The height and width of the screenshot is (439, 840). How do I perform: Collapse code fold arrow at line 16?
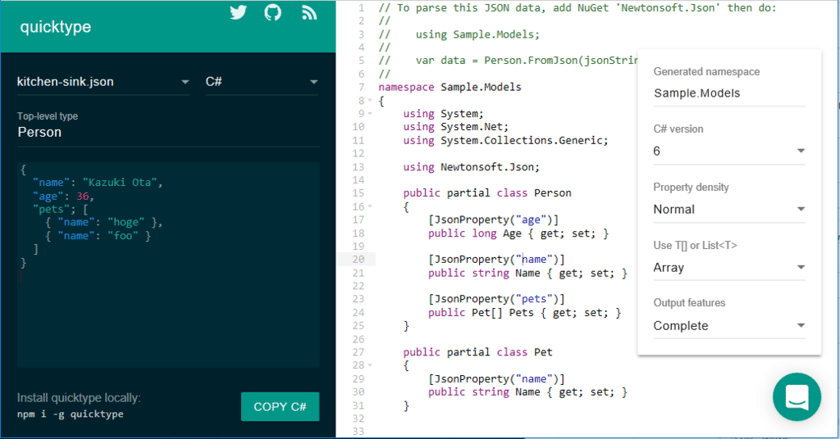[370, 206]
